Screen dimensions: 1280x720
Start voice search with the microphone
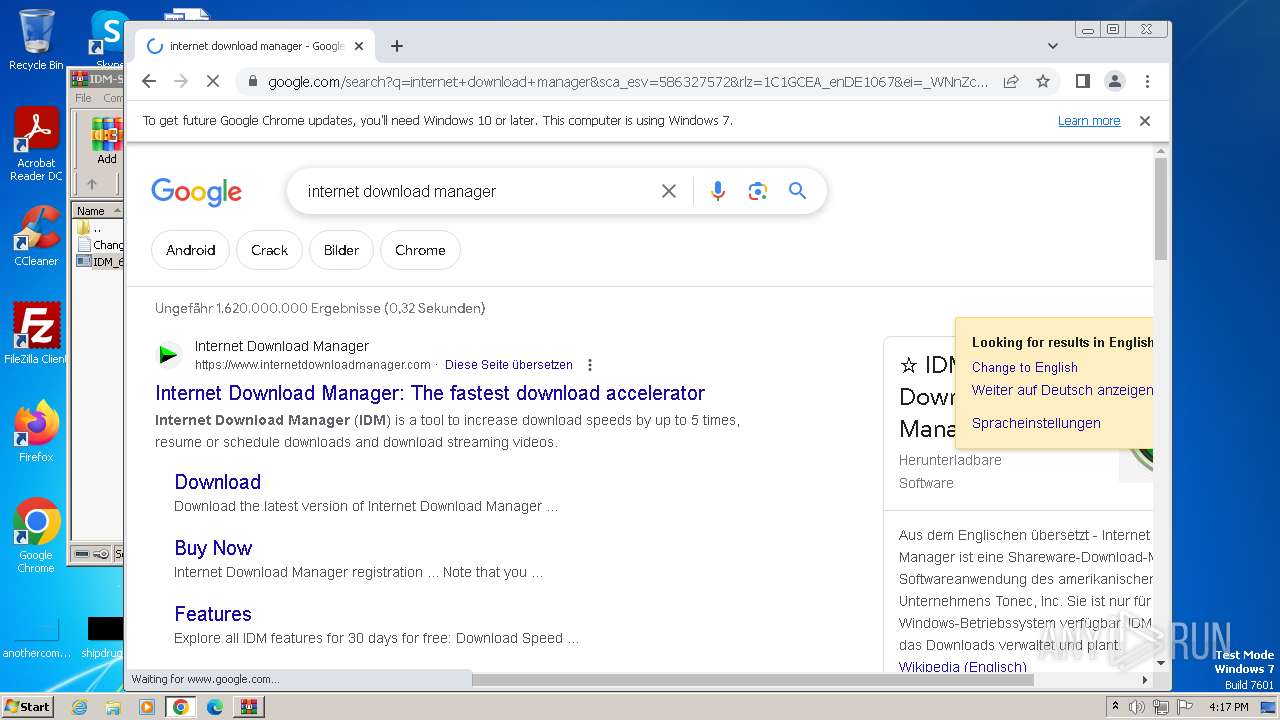pos(717,191)
